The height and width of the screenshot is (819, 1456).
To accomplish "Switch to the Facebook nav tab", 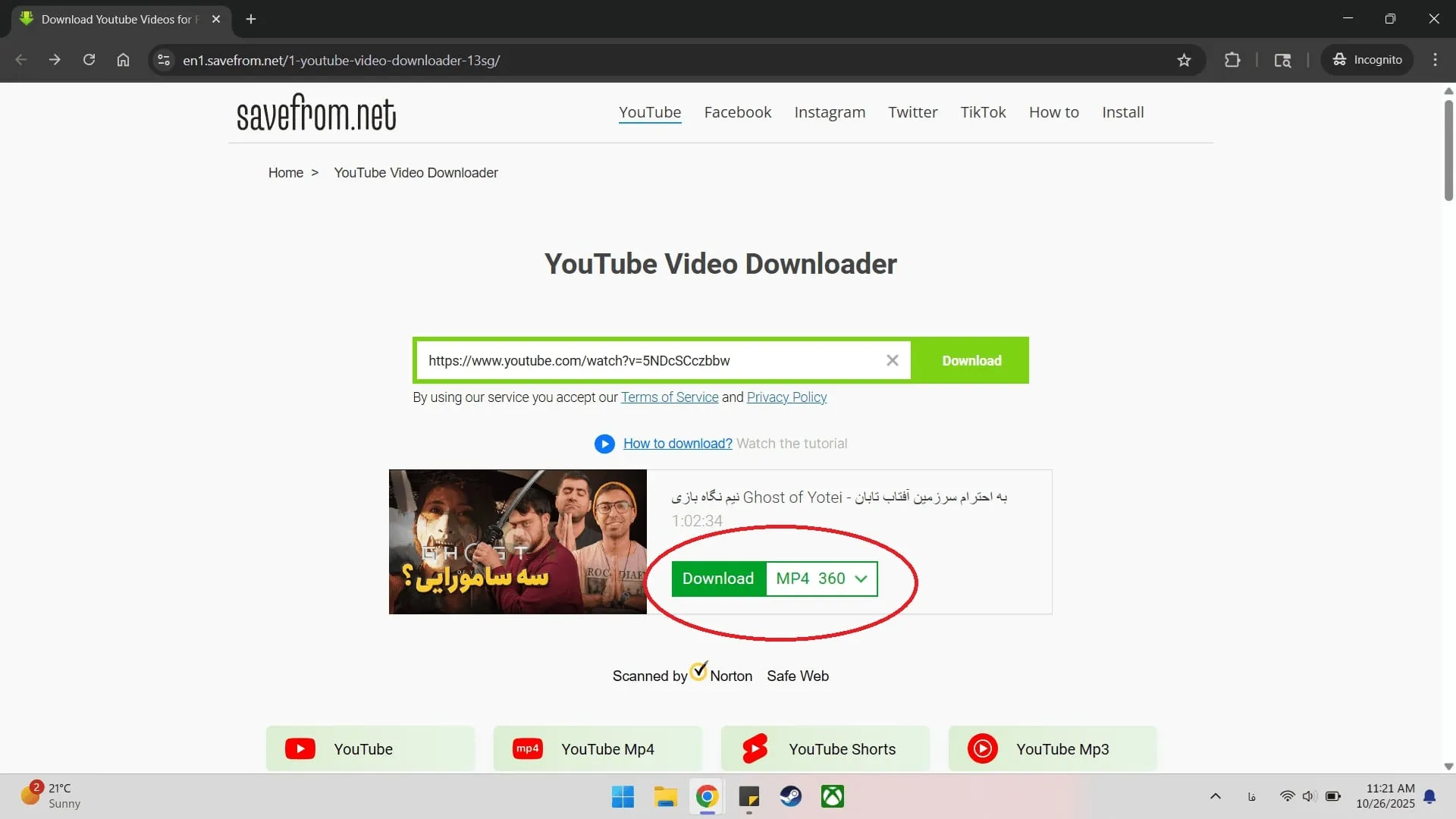I will (x=737, y=112).
